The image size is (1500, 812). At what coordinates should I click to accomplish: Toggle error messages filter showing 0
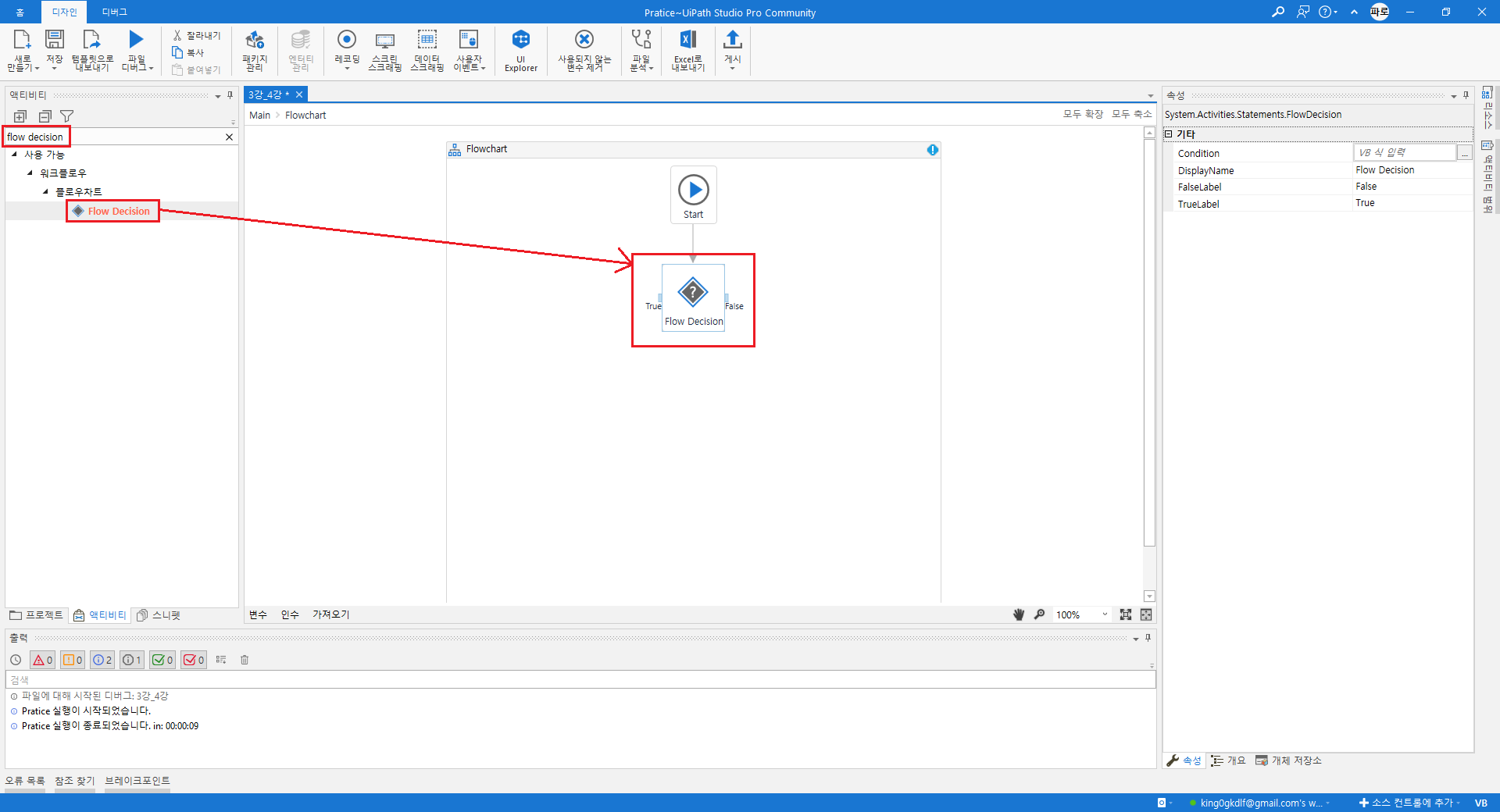(x=42, y=660)
